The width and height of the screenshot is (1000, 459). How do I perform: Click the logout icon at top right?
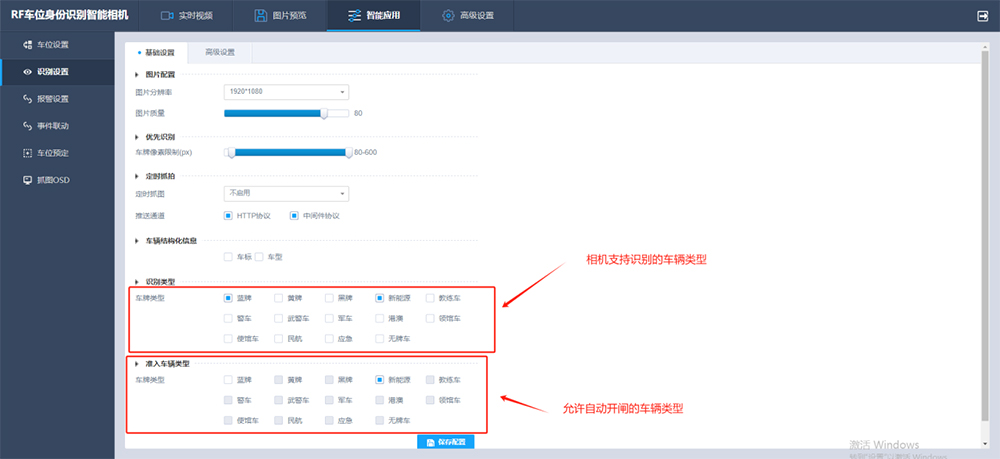click(x=982, y=16)
